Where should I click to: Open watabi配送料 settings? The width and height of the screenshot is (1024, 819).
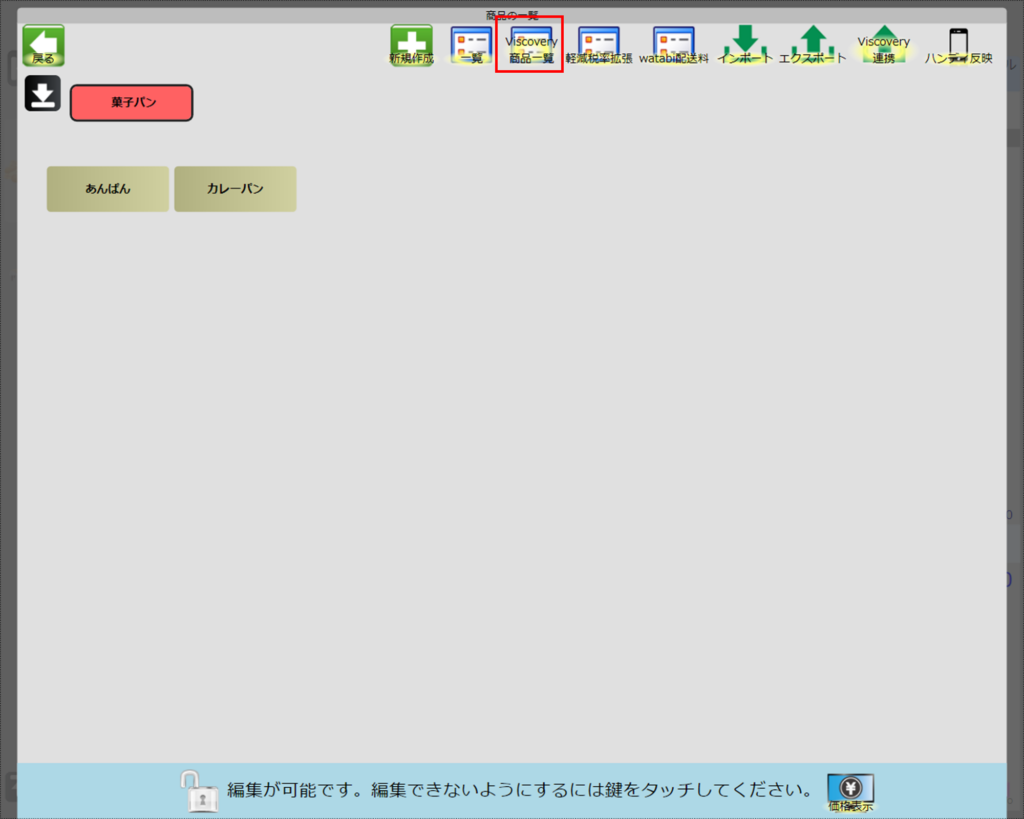point(673,46)
